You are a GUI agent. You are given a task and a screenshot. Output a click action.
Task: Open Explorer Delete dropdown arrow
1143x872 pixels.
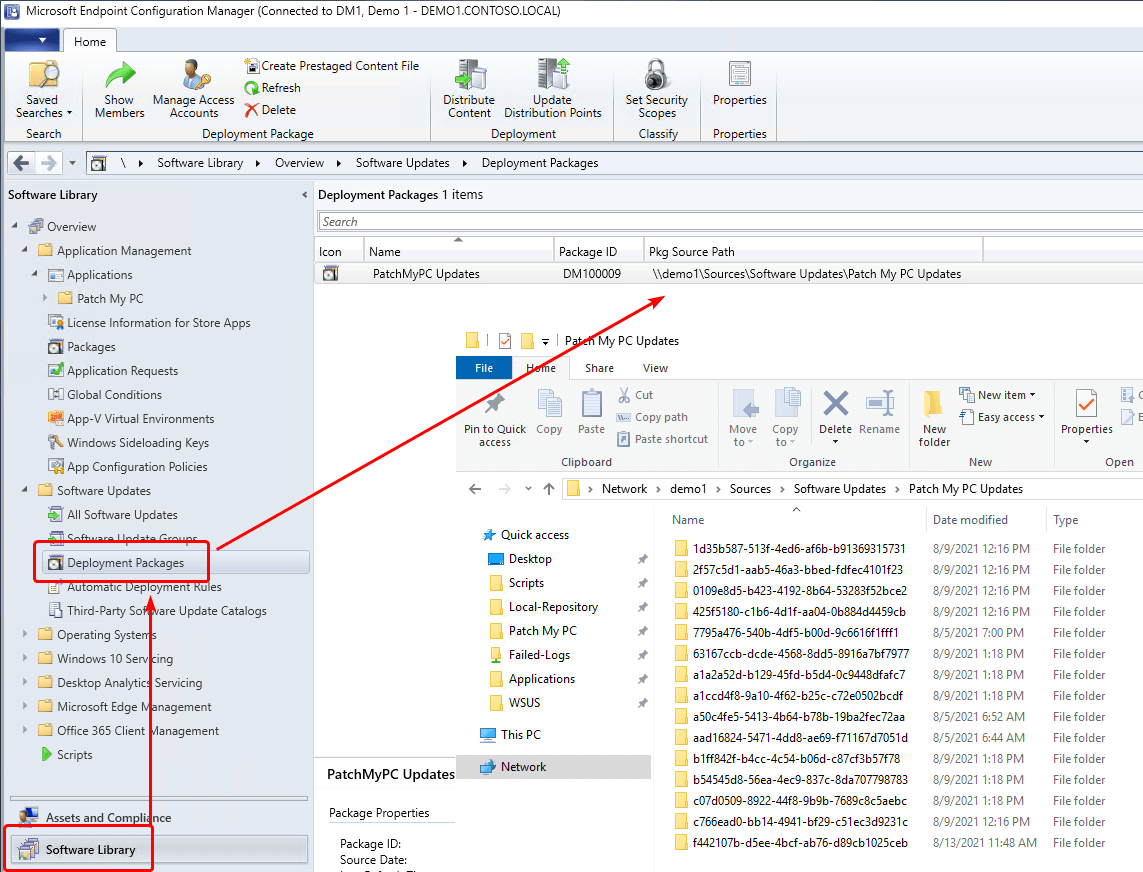point(835,442)
